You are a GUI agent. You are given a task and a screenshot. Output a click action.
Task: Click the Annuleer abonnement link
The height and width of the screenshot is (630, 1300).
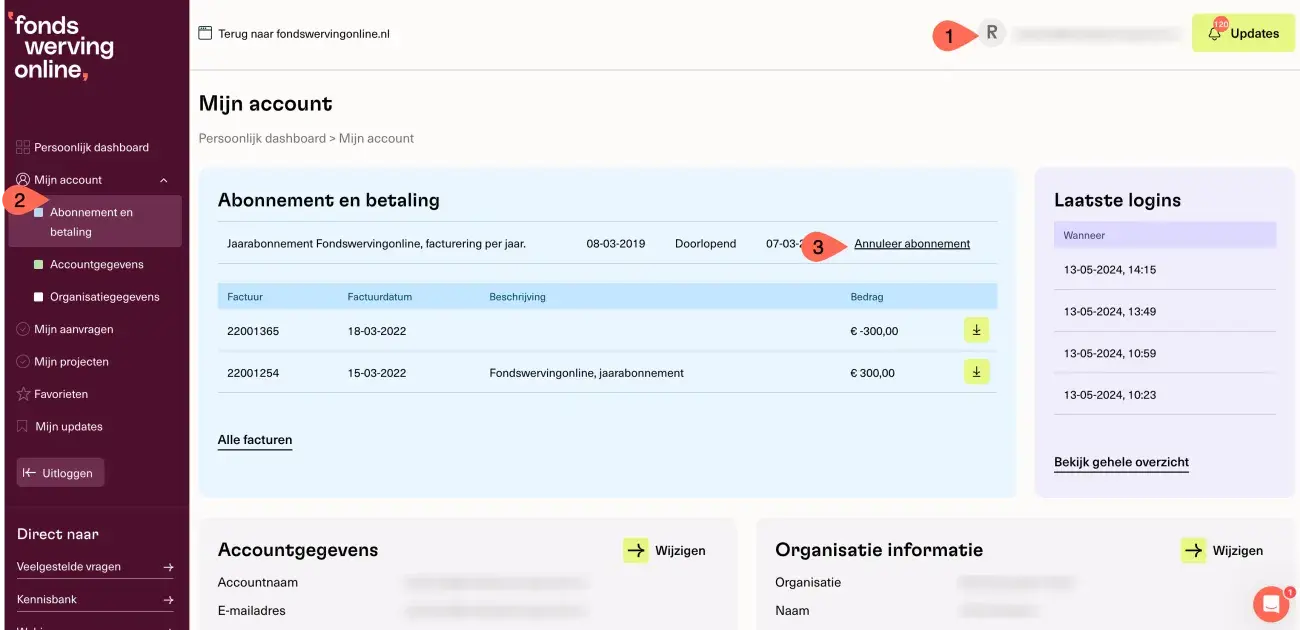pyautogui.click(x=912, y=244)
